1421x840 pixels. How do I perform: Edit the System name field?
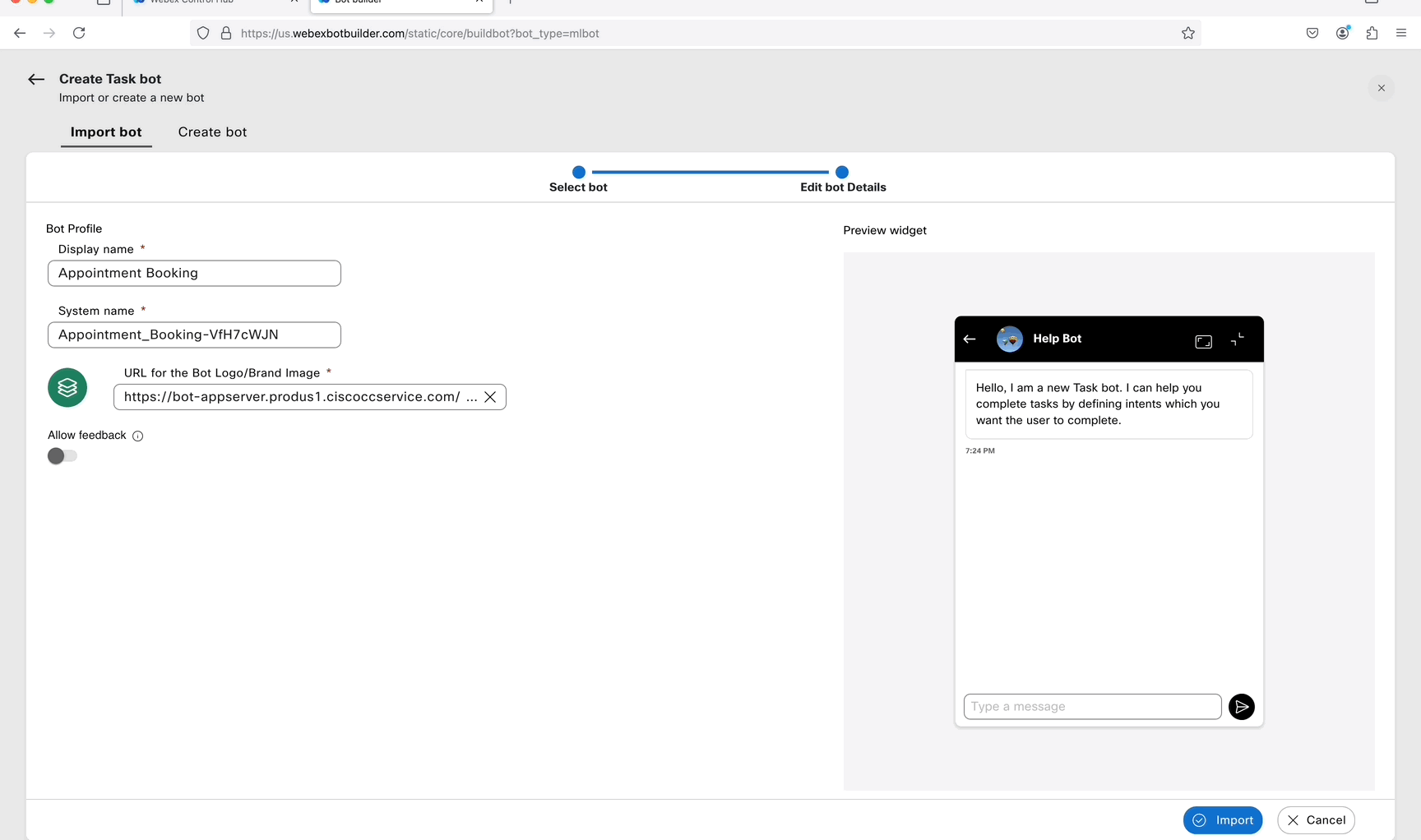click(194, 335)
